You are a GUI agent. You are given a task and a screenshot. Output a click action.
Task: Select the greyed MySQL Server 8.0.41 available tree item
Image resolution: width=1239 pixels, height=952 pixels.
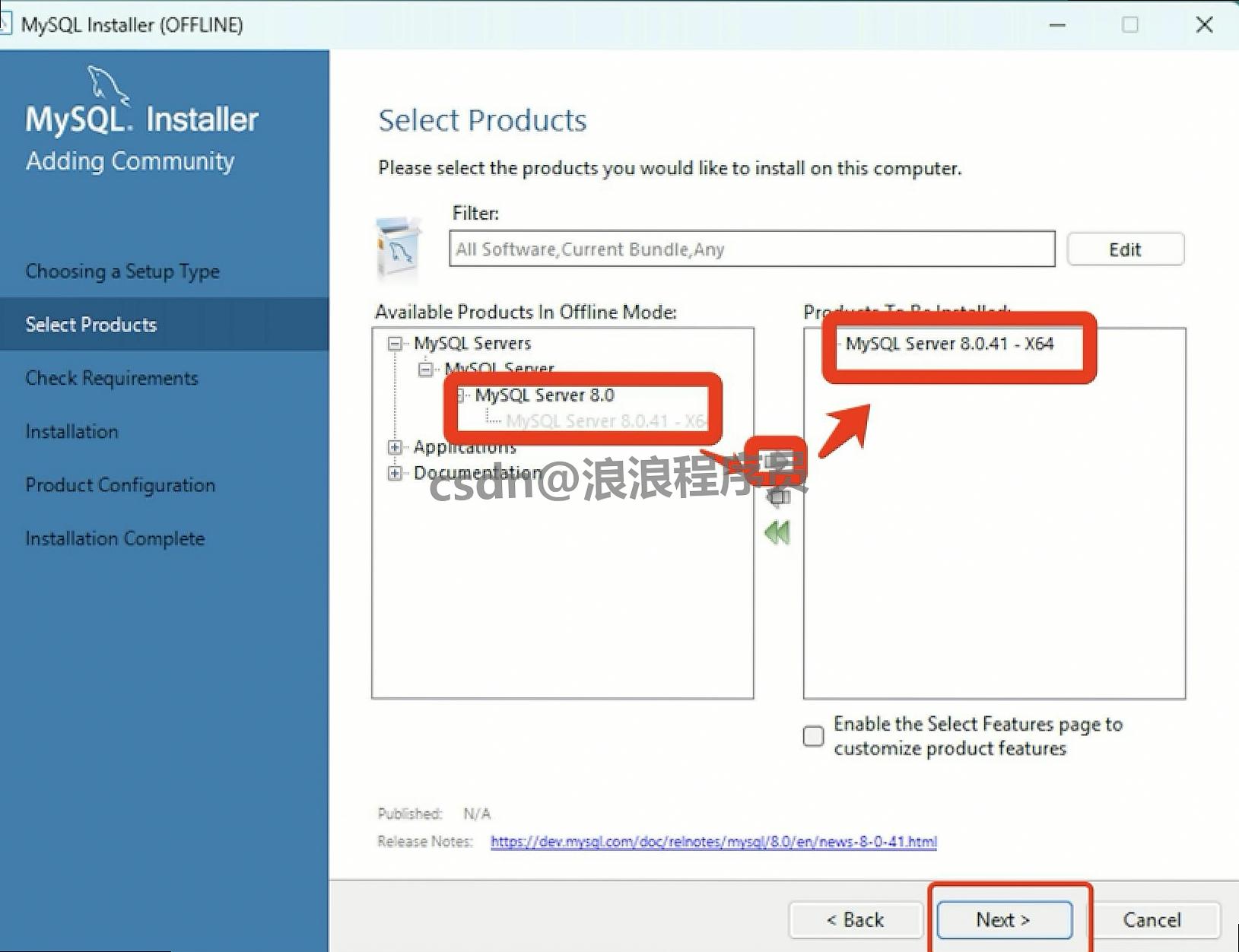point(605,421)
